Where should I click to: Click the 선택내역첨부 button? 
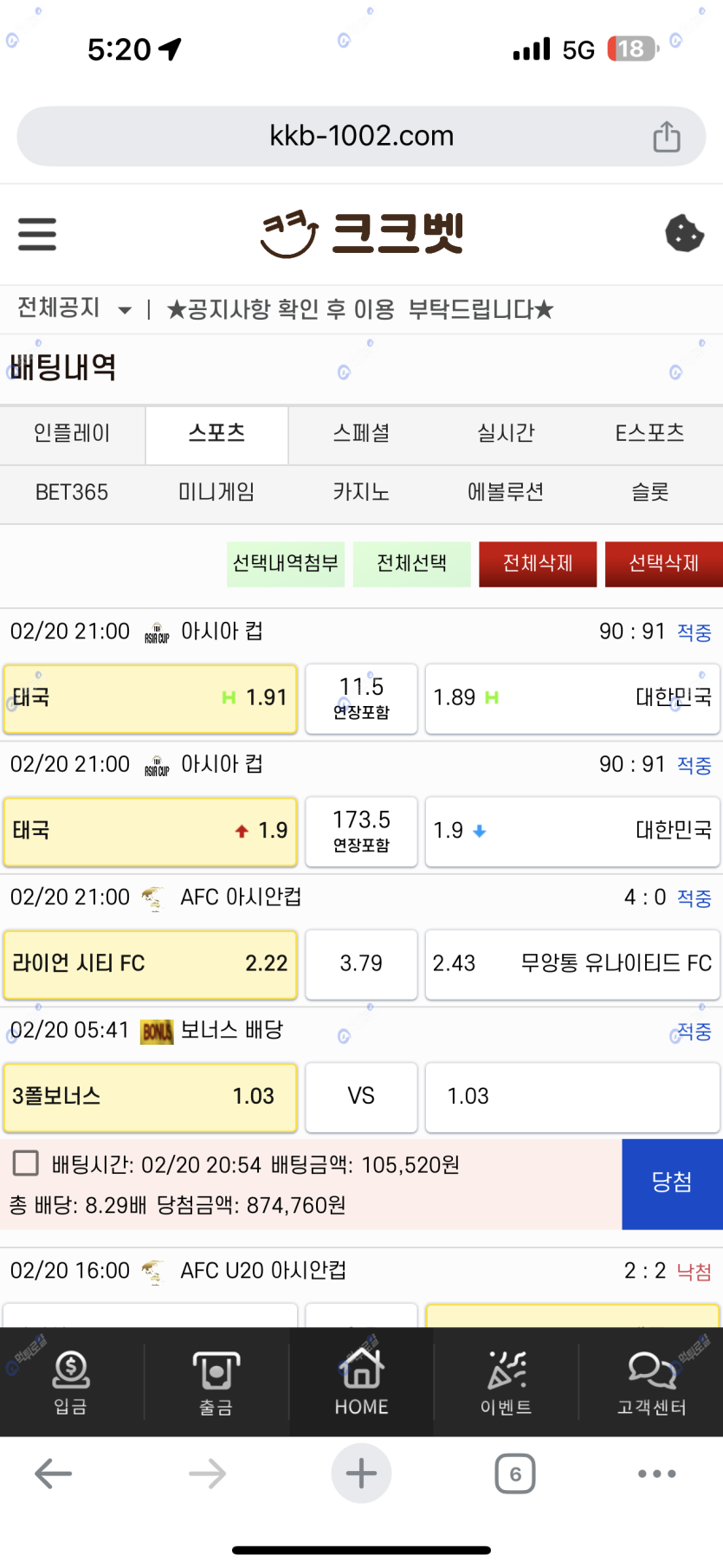[x=286, y=564]
